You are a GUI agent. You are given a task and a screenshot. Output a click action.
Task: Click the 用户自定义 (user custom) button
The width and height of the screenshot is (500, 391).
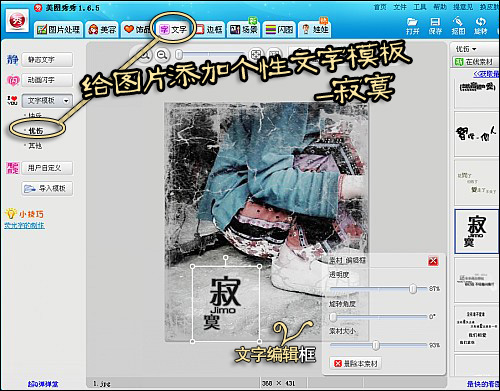click(47, 168)
